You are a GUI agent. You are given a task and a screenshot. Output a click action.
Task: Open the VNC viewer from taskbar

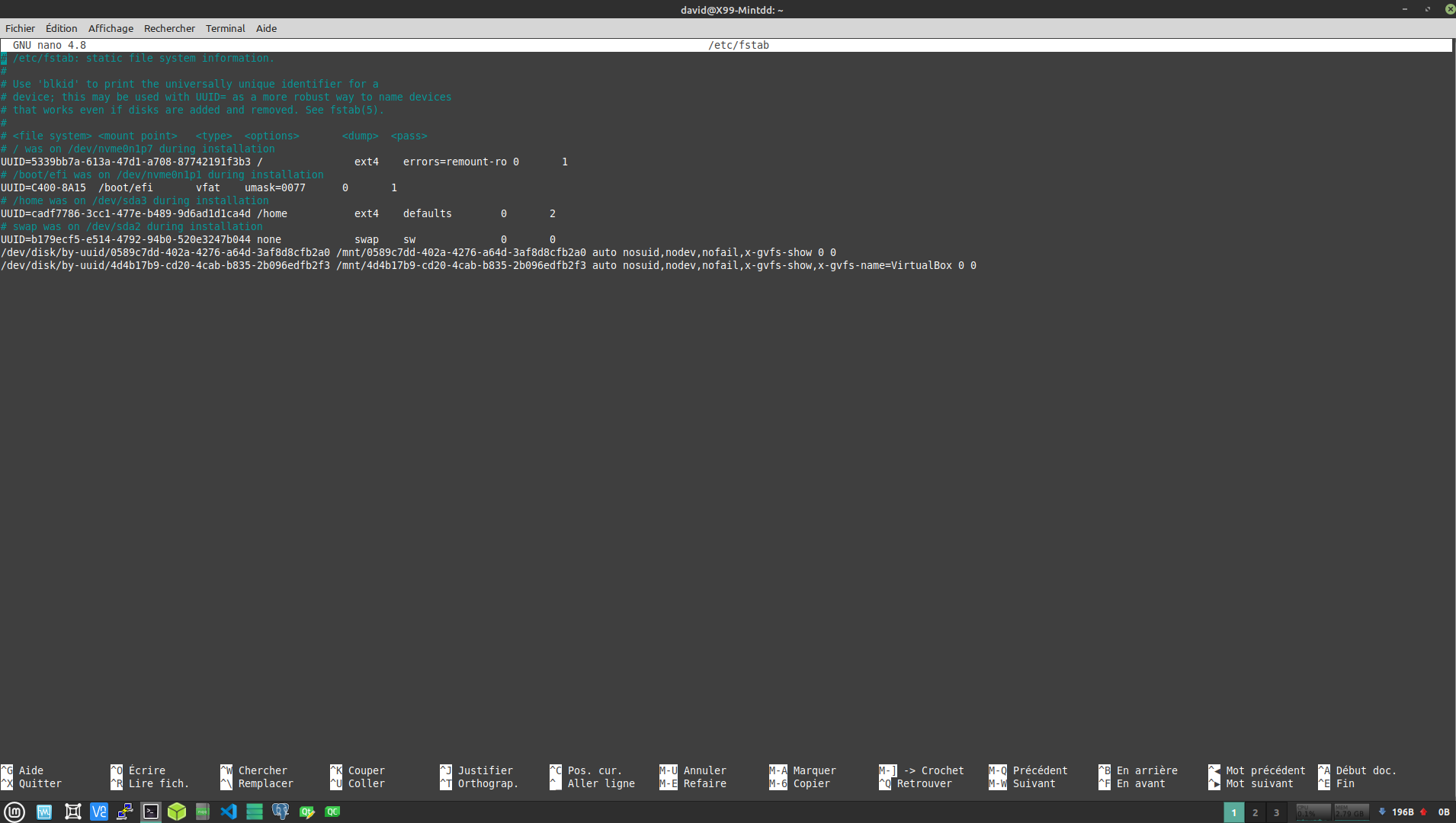(x=98, y=812)
